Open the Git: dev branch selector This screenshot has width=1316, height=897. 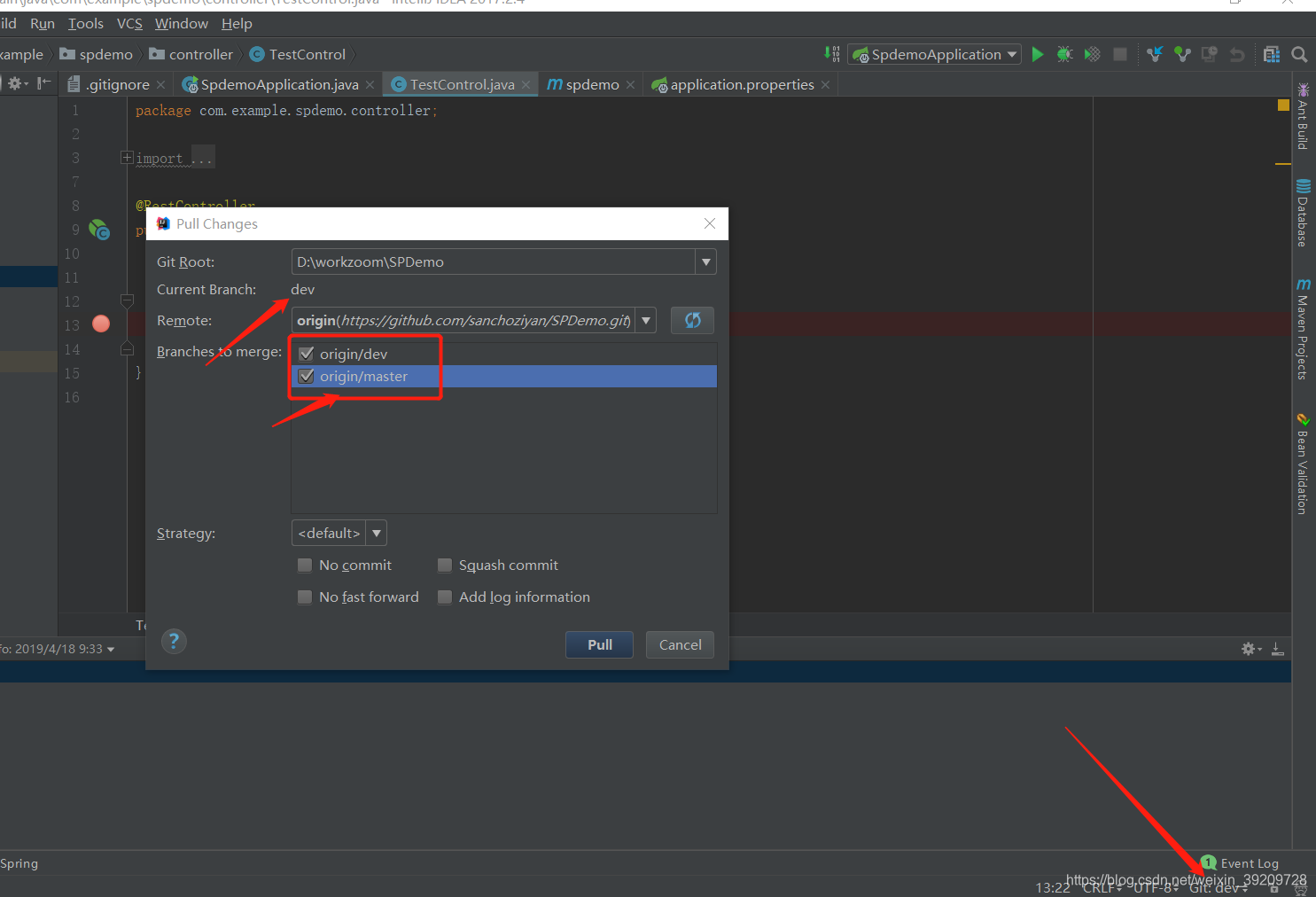[1219, 889]
